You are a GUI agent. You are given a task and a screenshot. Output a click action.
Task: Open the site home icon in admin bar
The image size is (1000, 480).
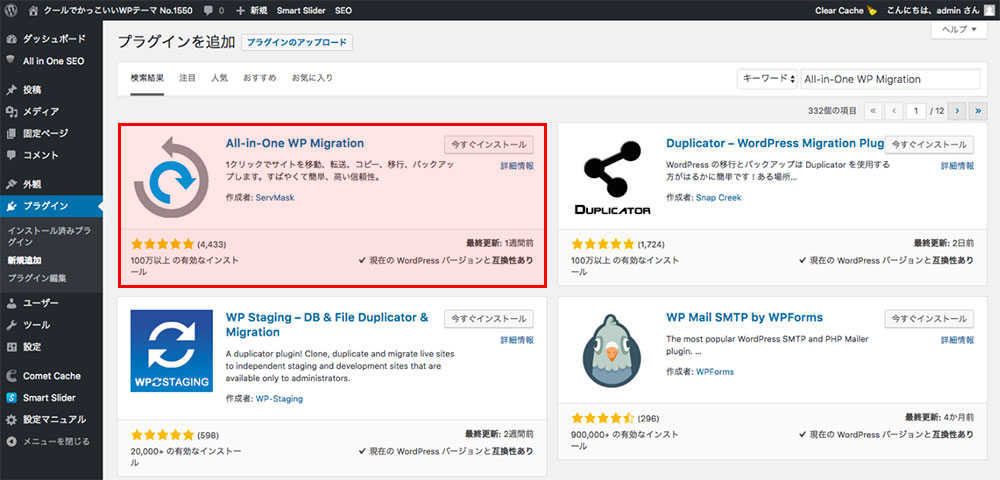point(34,10)
